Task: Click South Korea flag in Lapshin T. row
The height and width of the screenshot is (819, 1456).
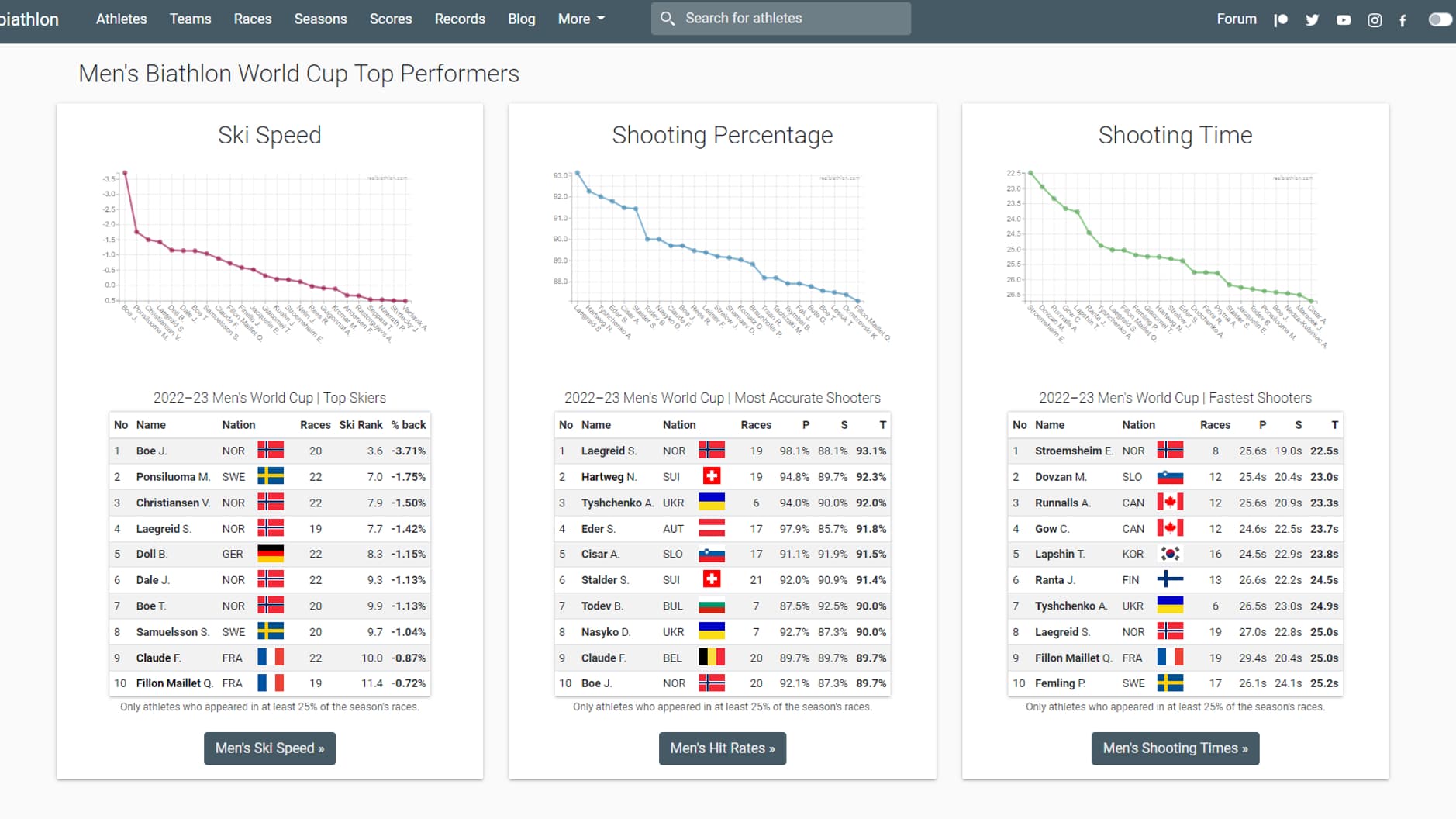Action: point(1170,554)
